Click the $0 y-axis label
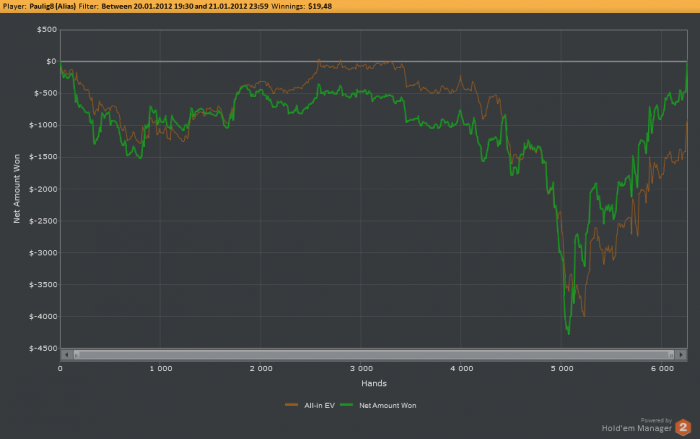The image size is (700, 439). (51, 62)
